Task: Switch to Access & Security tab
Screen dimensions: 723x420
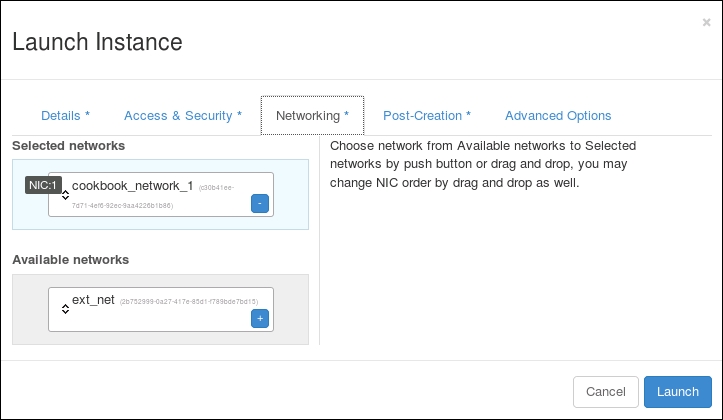Action: pos(183,116)
